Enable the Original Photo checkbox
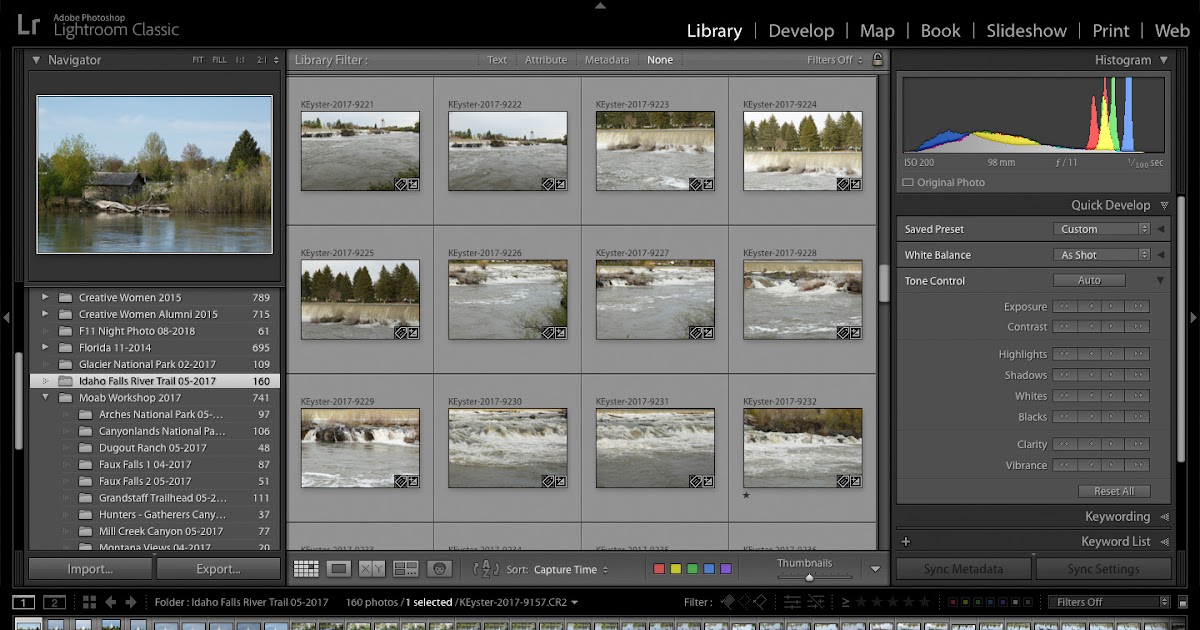Image resolution: width=1200 pixels, height=630 pixels. [906, 182]
